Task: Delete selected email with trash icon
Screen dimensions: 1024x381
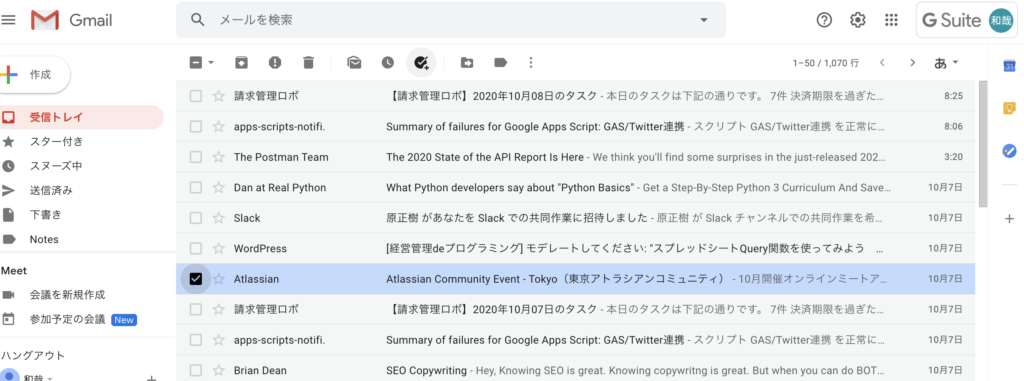Action: (308, 63)
